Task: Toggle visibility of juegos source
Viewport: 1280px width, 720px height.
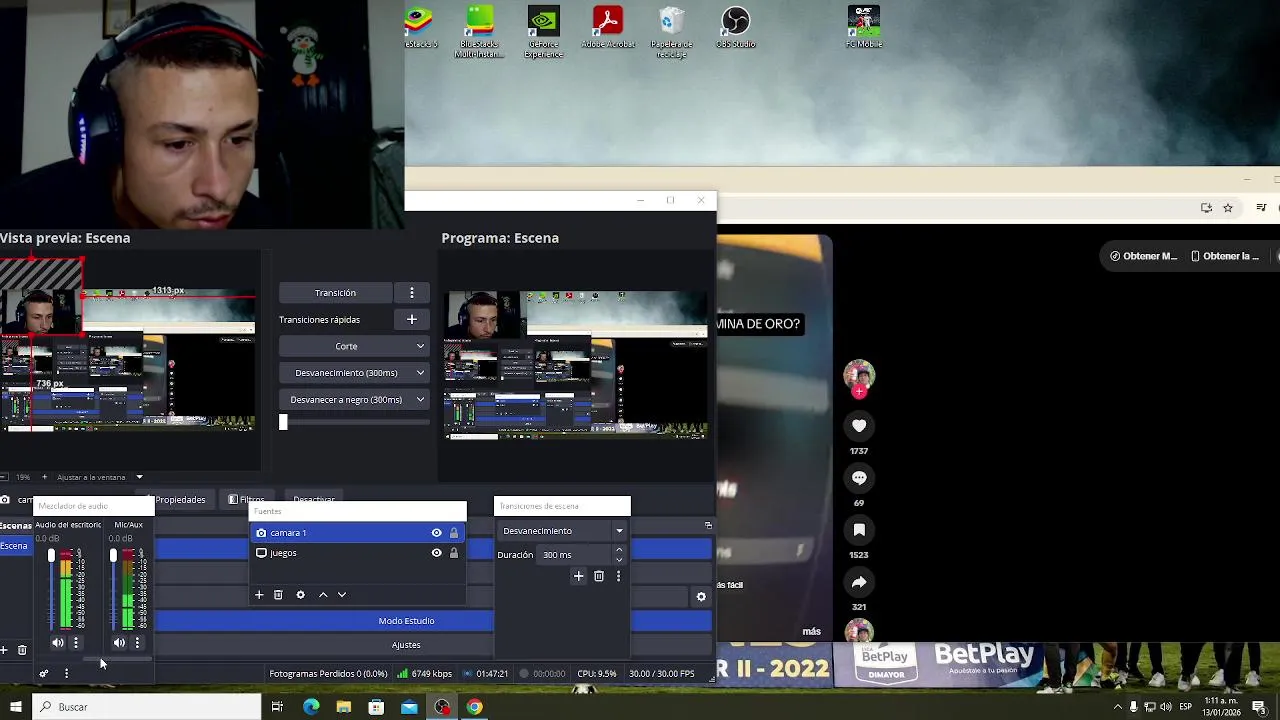Action: (x=436, y=553)
